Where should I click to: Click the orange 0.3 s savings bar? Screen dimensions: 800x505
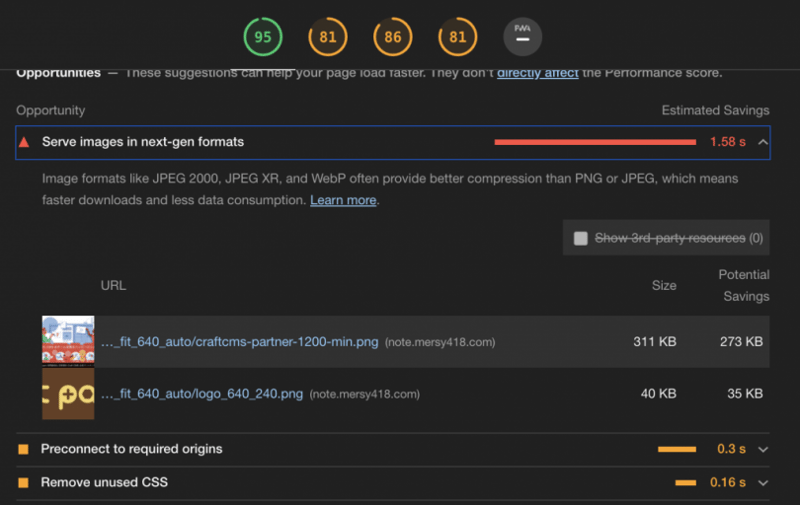pyautogui.click(x=677, y=449)
